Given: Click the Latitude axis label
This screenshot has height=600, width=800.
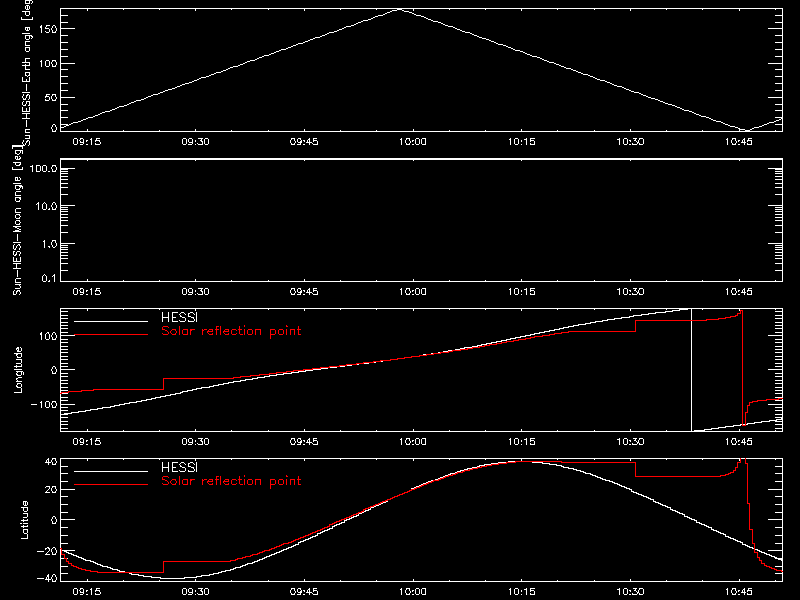Looking at the screenshot, I should [24, 520].
